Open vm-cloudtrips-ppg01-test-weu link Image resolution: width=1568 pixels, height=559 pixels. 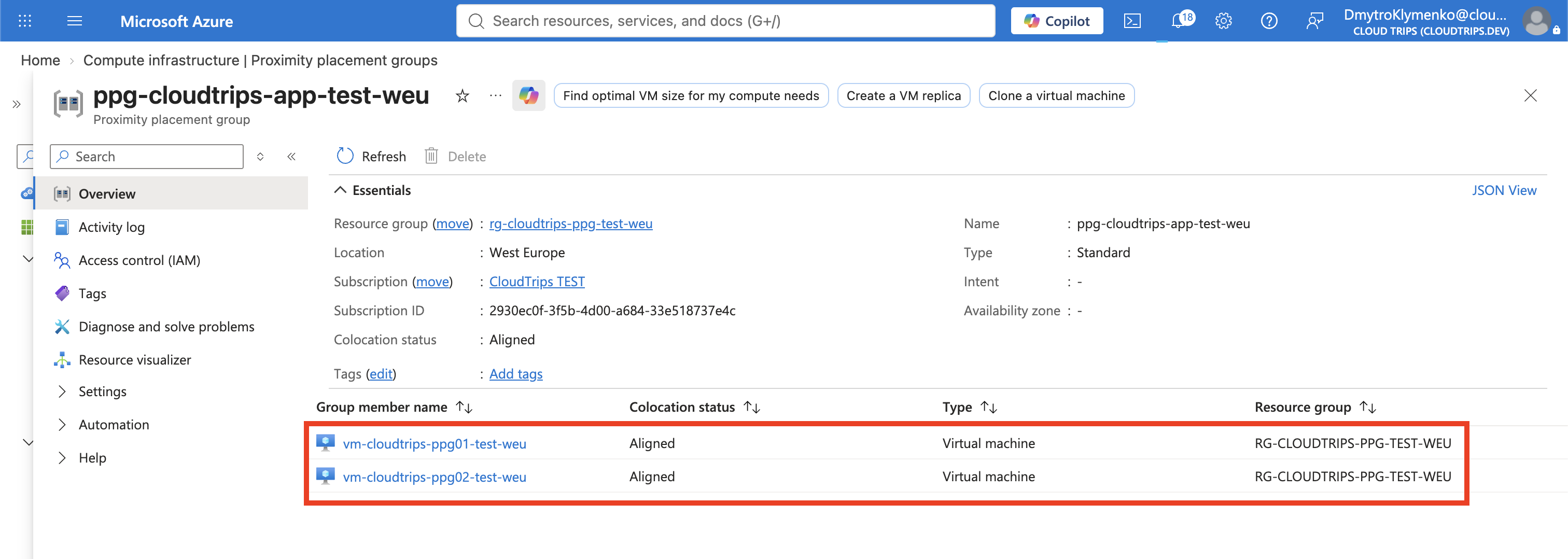click(434, 443)
